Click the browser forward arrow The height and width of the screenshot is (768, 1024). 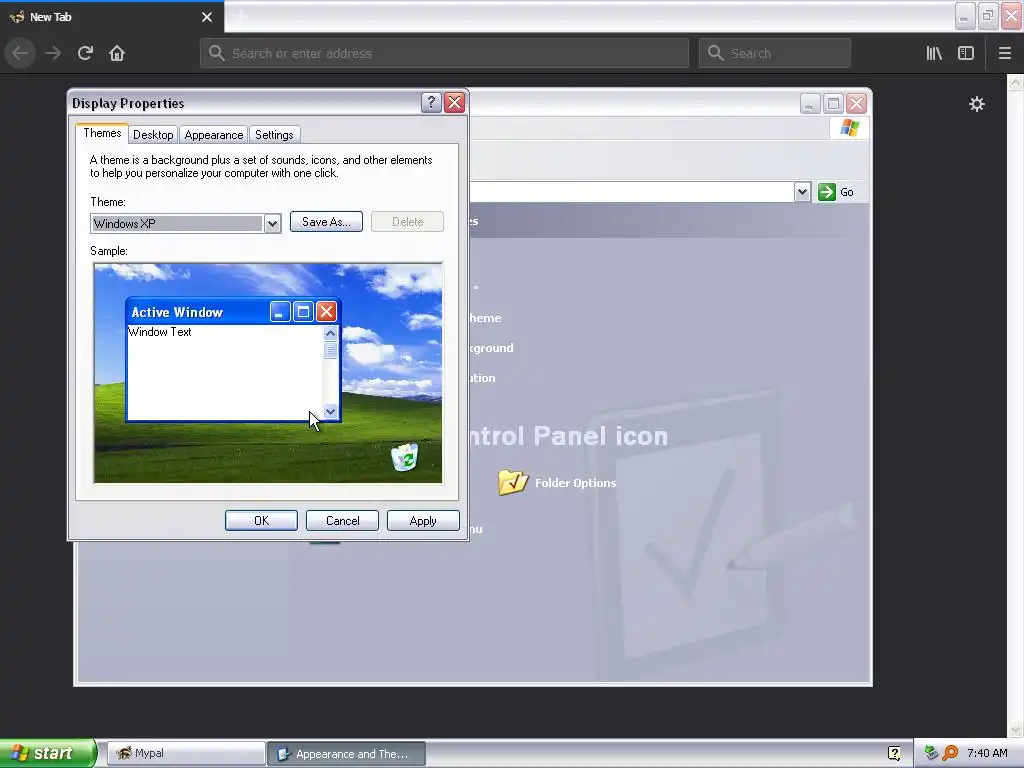coord(53,53)
